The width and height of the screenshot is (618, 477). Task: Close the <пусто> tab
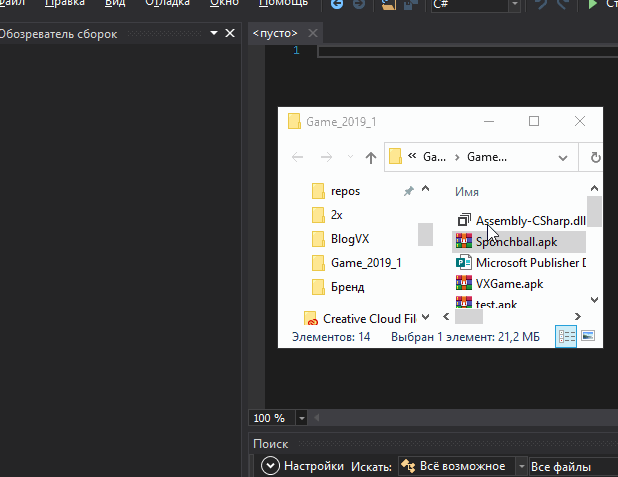(x=313, y=33)
